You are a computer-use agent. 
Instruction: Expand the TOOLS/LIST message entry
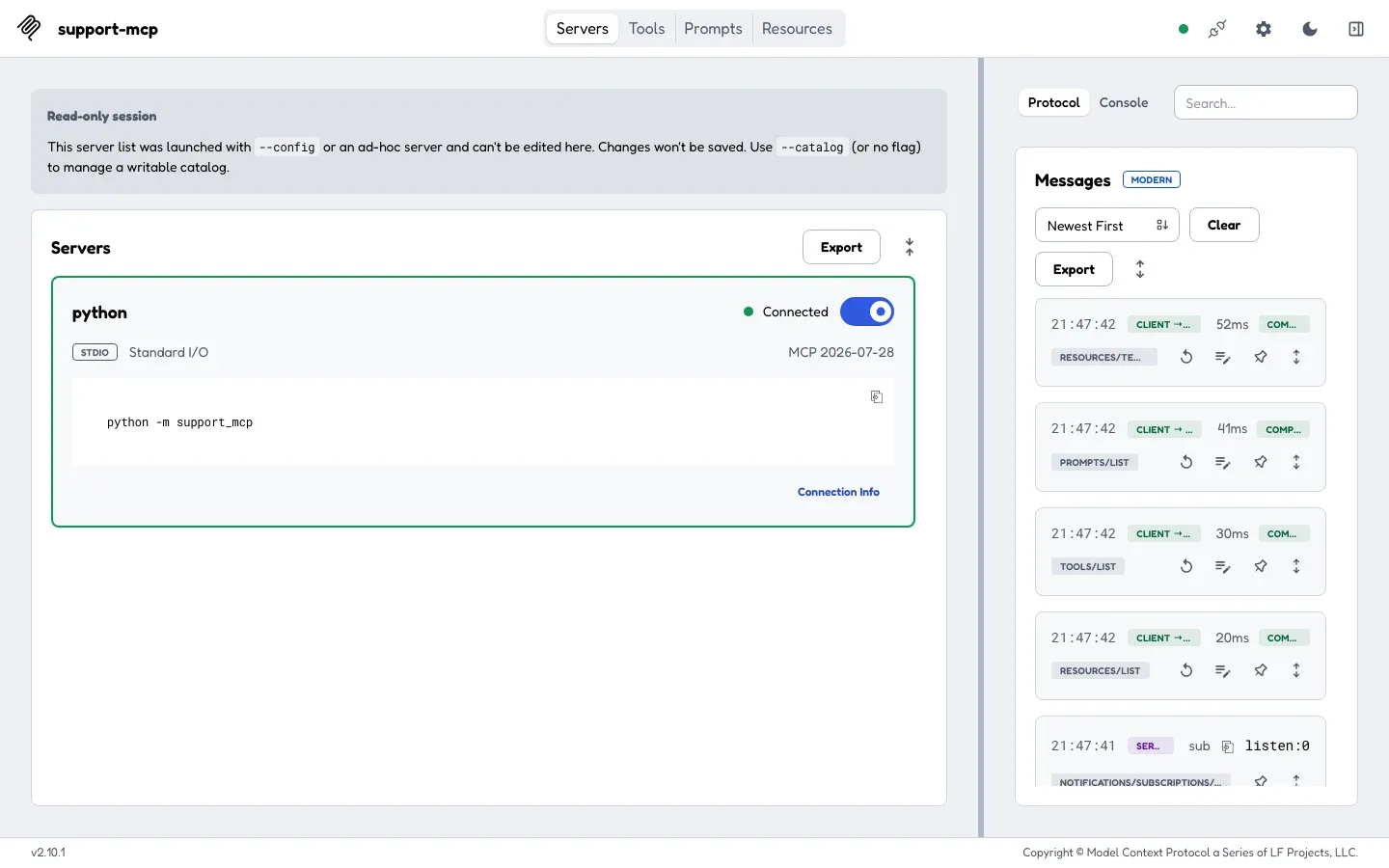pos(1296,566)
